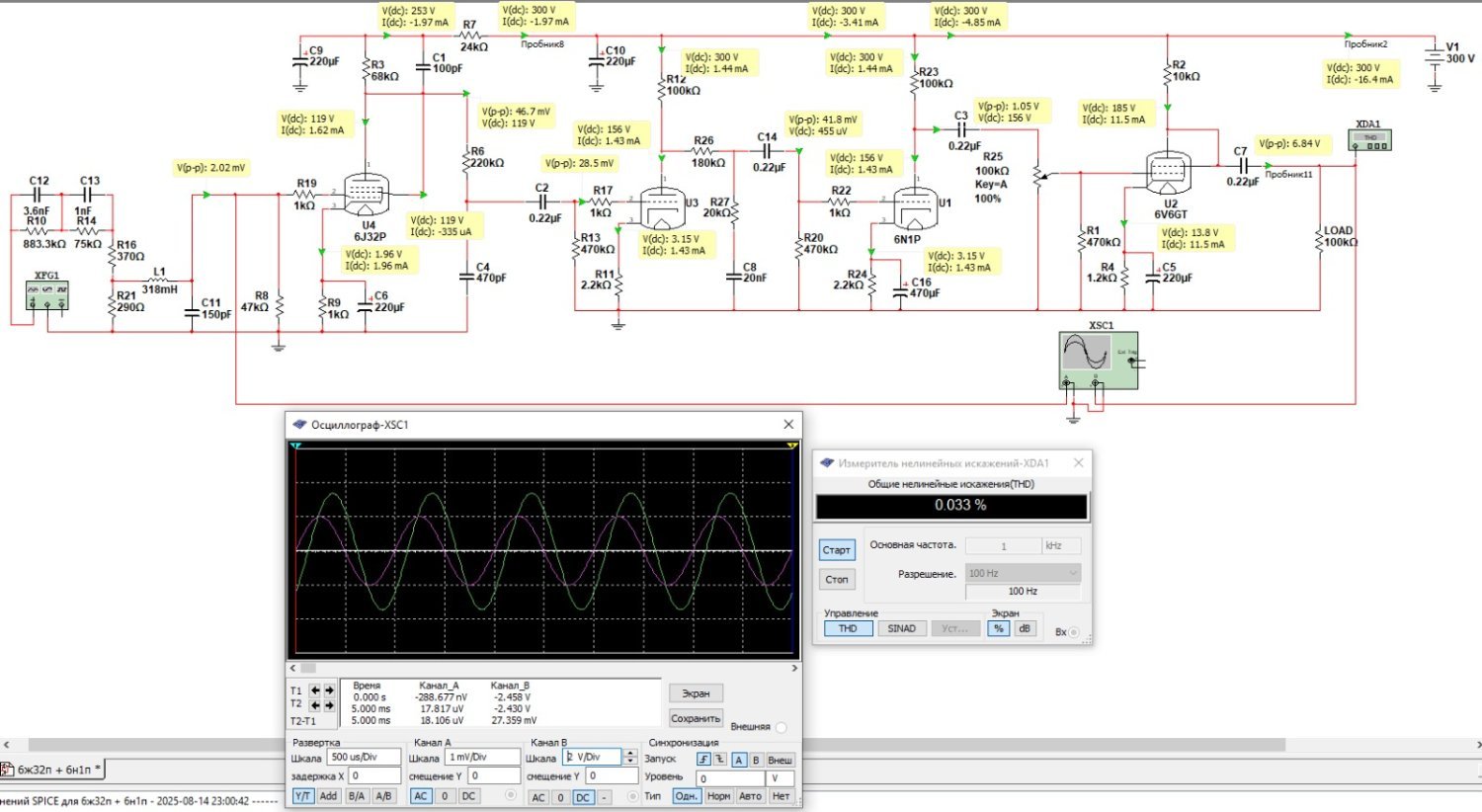Viewport: 1482px width, 812px height.
Task: Click the Channel A Шкала 1 mV/Div field
Action: [x=483, y=757]
